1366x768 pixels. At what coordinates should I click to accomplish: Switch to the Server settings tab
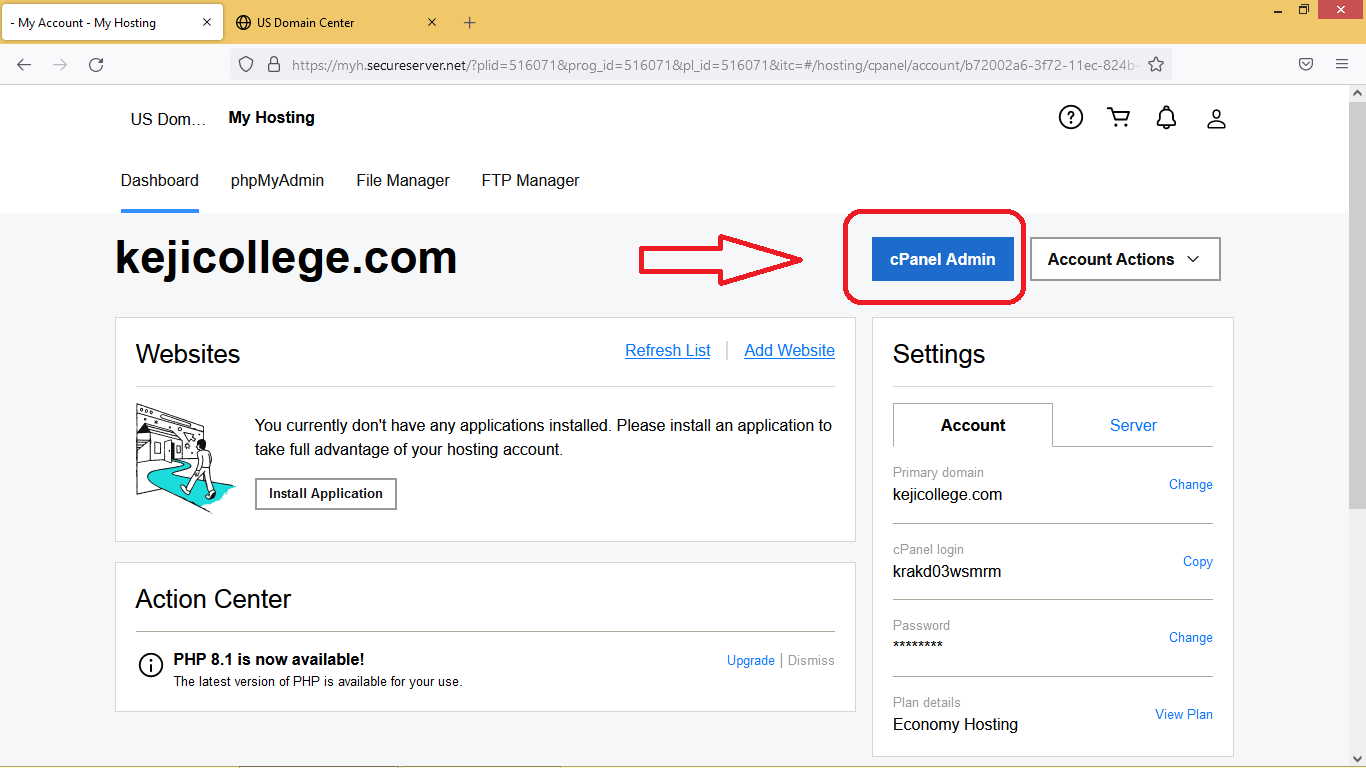pyautogui.click(x=1133, y=425)
